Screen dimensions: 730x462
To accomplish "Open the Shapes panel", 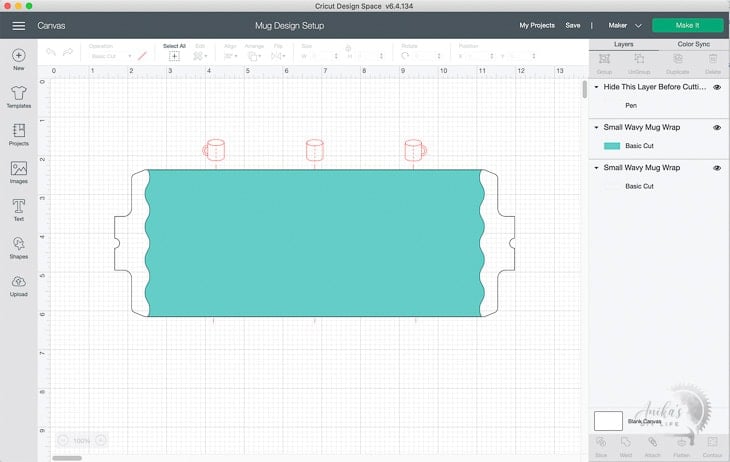I will pyautogui.click(x=19, y=247).
